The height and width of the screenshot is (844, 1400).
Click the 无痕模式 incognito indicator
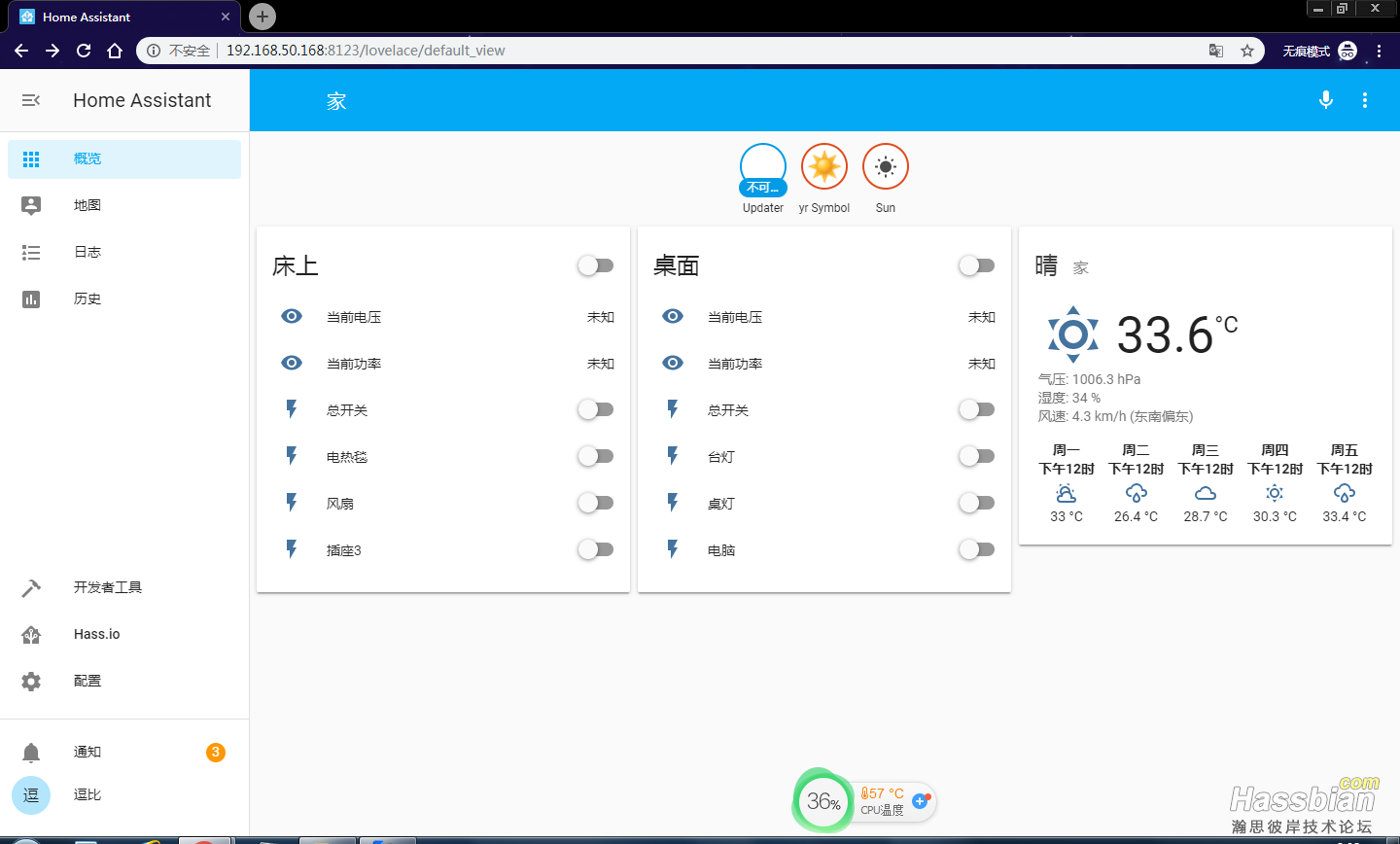[1319, 51]
